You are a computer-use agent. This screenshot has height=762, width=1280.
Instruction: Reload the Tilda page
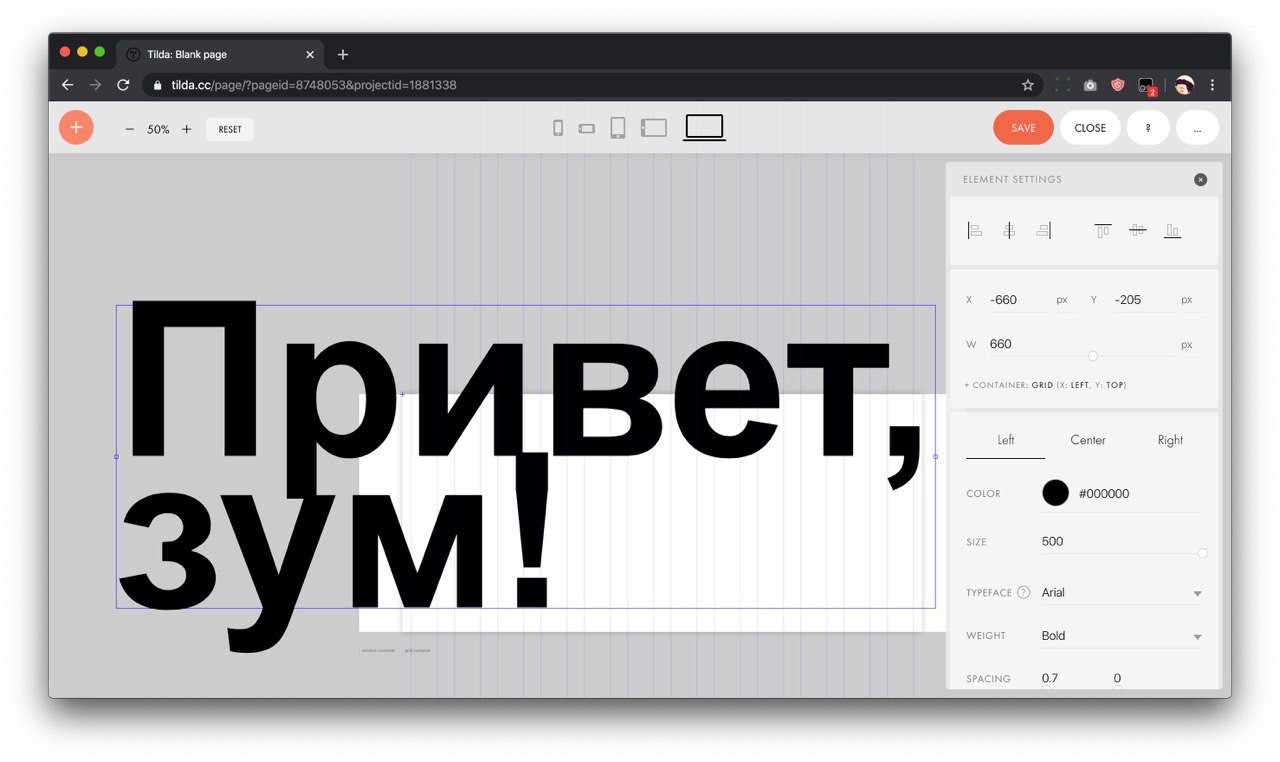[123, 85]
